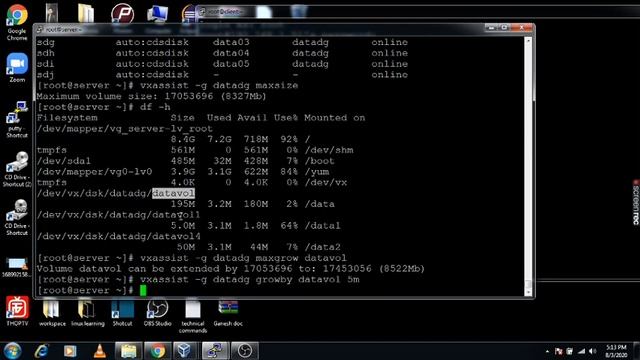Select the red circular P application icon

coord(122,13)
